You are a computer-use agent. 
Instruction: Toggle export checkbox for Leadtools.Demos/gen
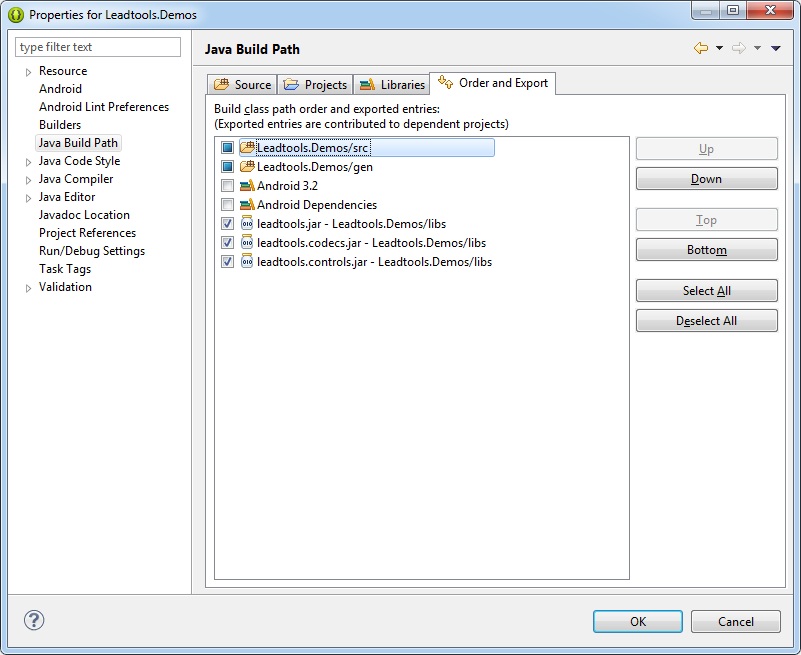pyautogui.click(x=227, y=167)
